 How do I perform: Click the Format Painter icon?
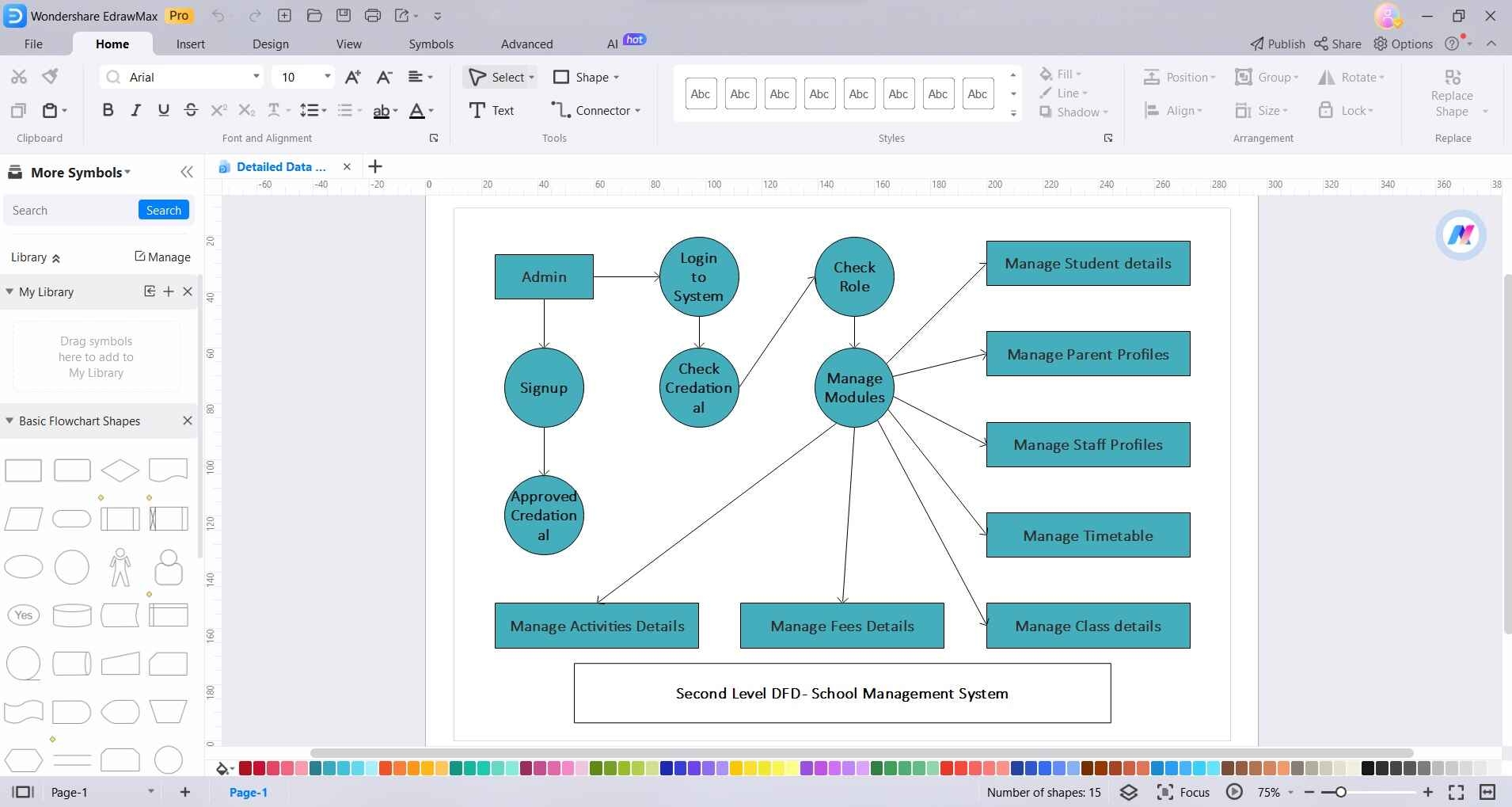pos(50,76)
